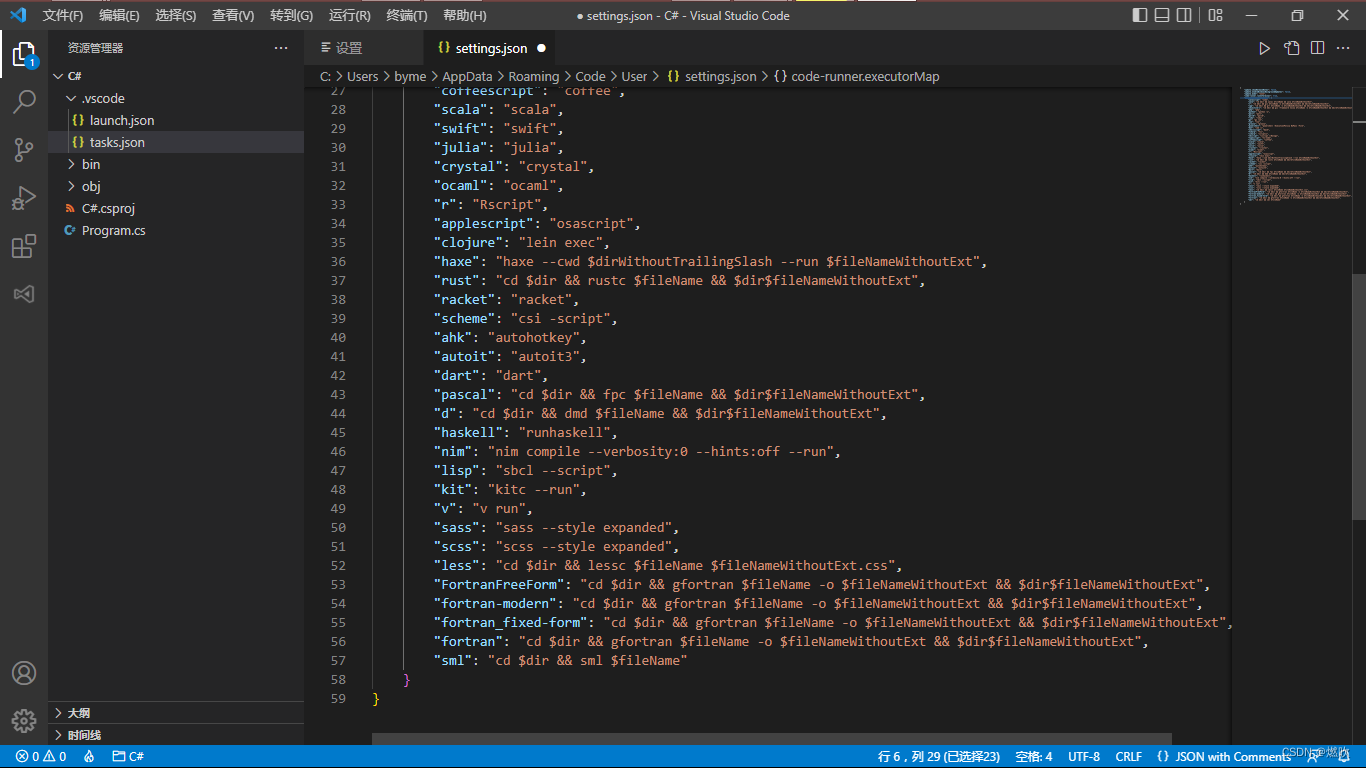1366x768 pixels.
Task: Click the horizontal scrollbar of editor
Action: click(x=772, y=739)
